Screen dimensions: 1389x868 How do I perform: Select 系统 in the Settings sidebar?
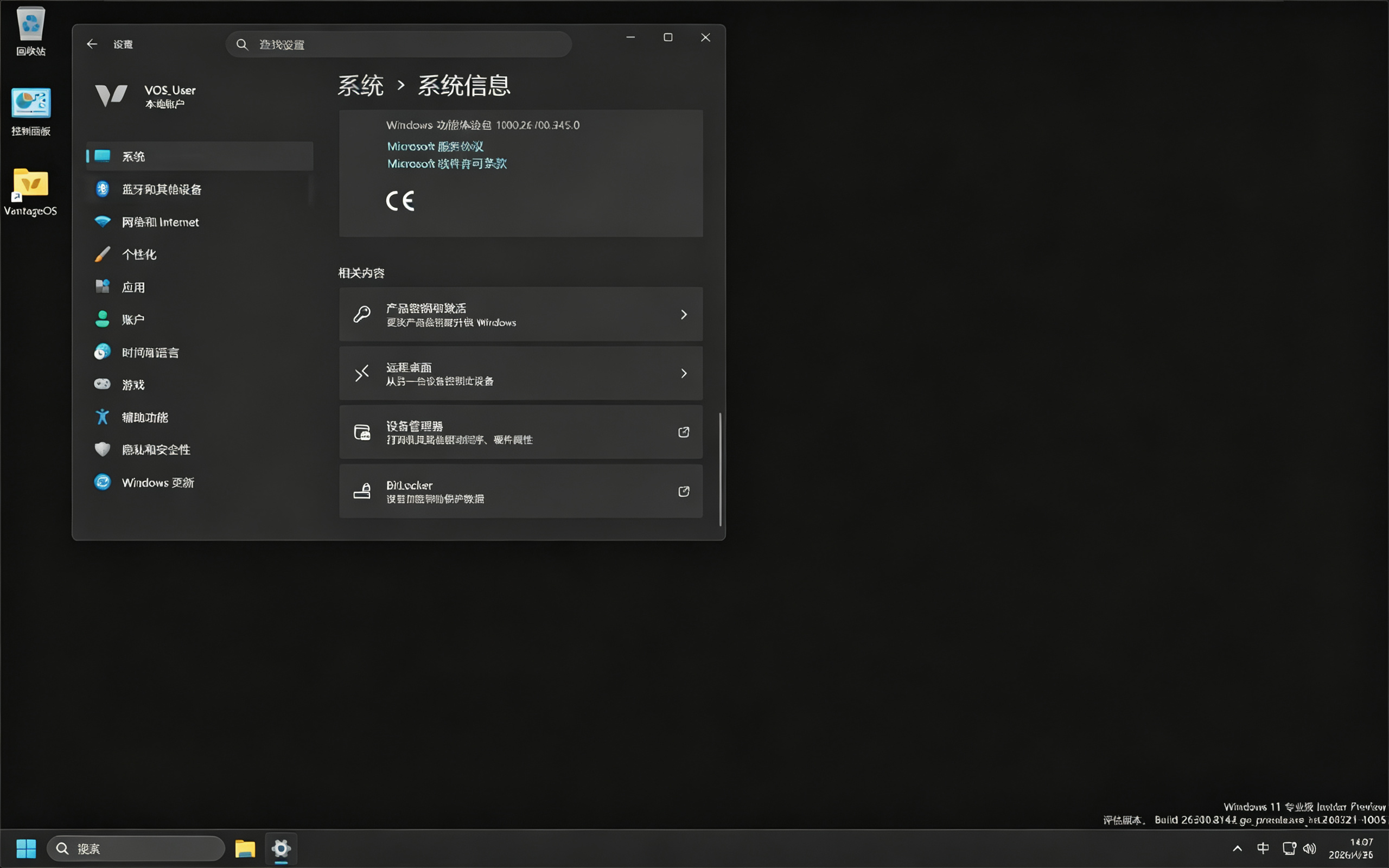(200, 156)
